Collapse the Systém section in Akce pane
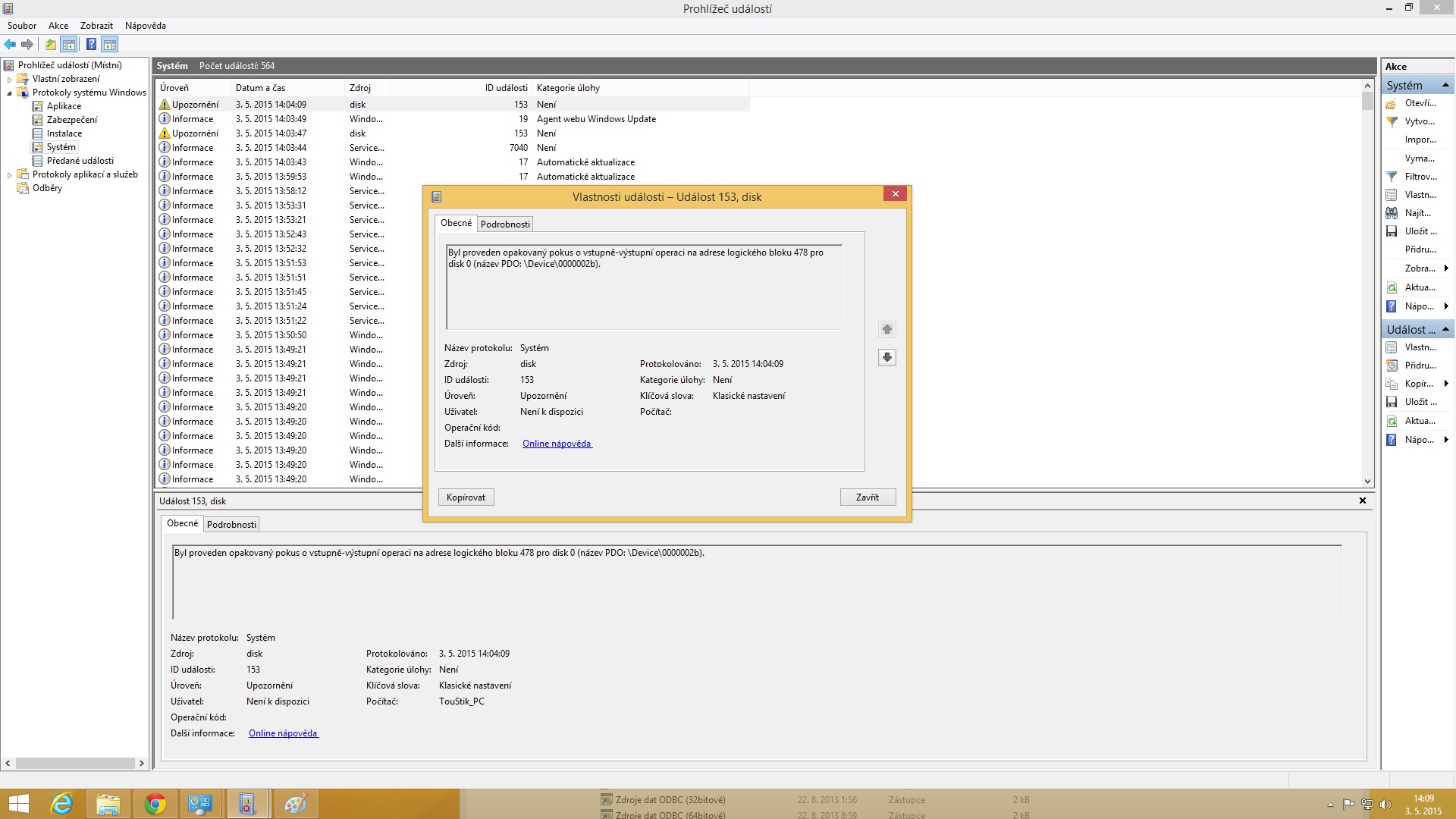Viewport: 1456px width, 819px height. click(1445, 85)
